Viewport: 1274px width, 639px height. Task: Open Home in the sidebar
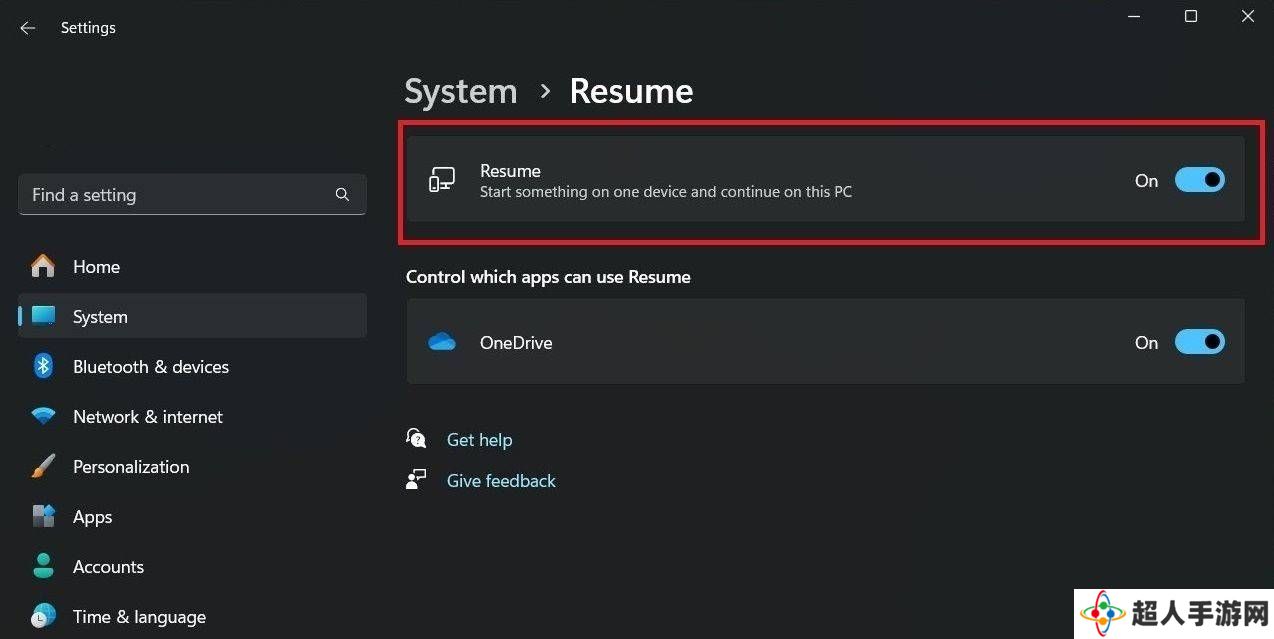pos(192,266)
